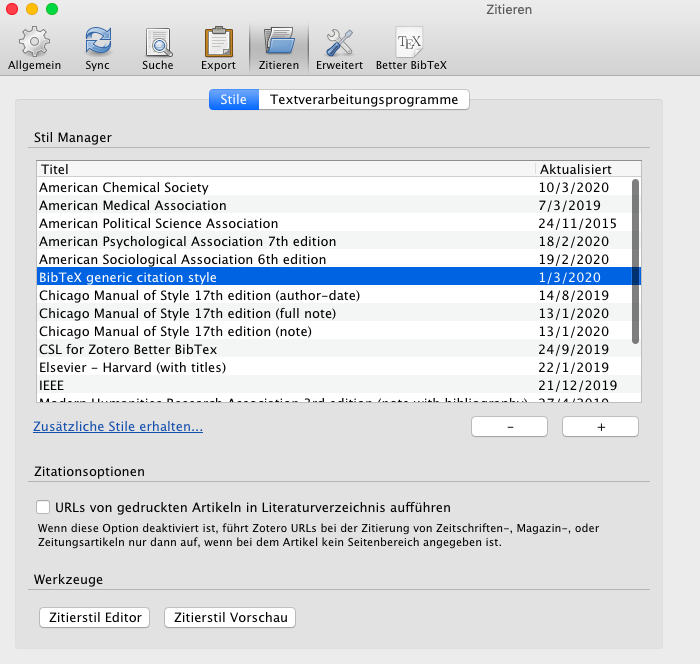
Task: Open the Zitierstil Editor
Action: coord(95,618)
